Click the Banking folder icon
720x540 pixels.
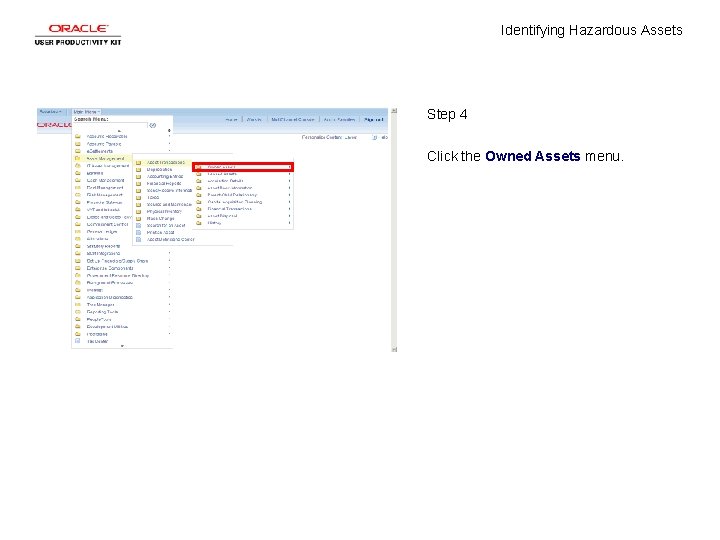(78, 173)
